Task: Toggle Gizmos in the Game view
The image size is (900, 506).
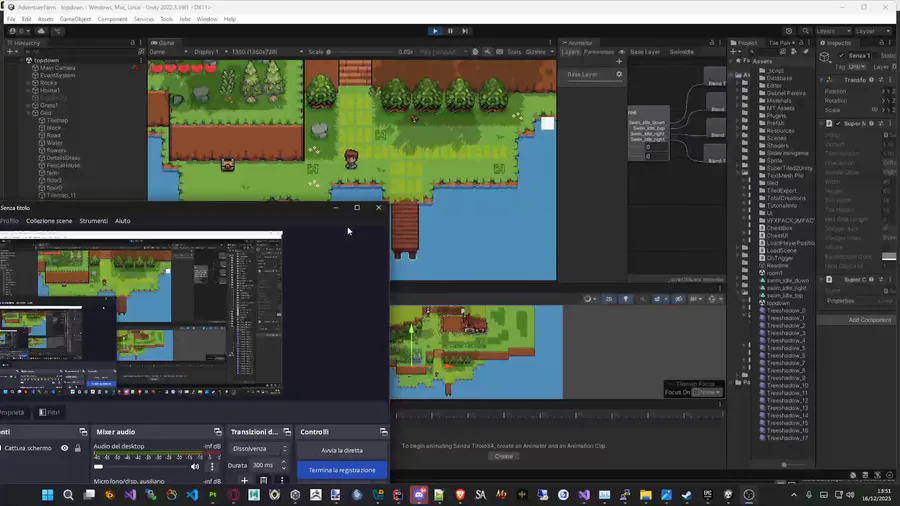Action: pos(536,52)
